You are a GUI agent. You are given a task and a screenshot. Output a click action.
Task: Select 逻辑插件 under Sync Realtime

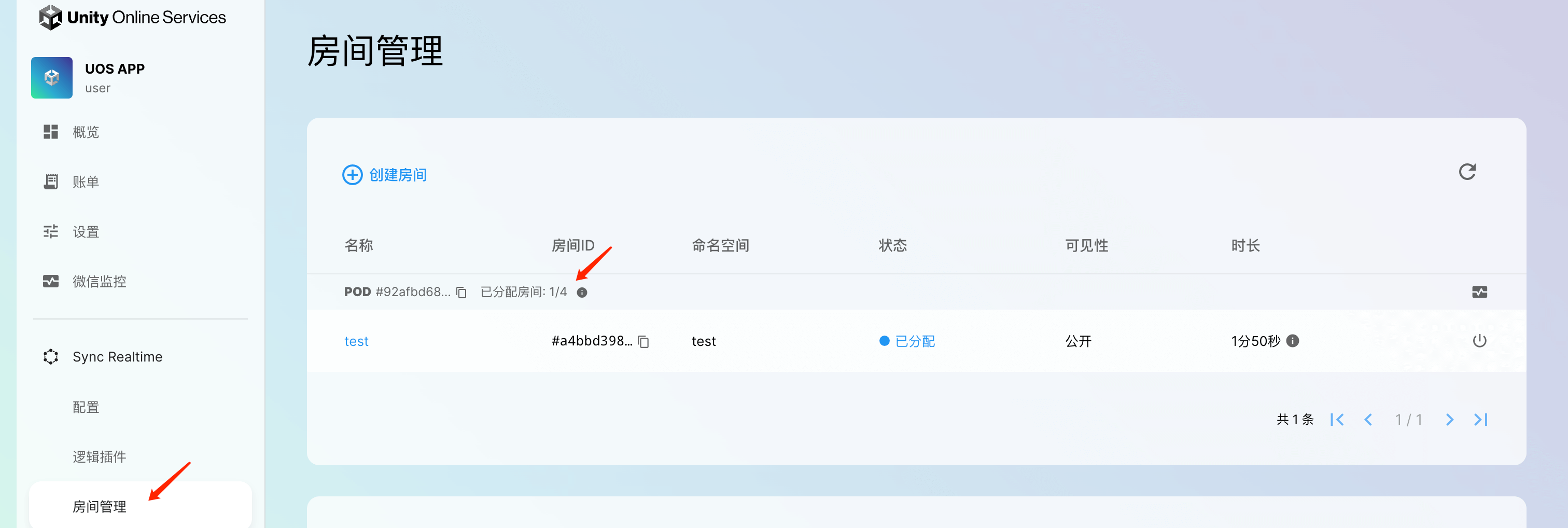pos(99,457)
